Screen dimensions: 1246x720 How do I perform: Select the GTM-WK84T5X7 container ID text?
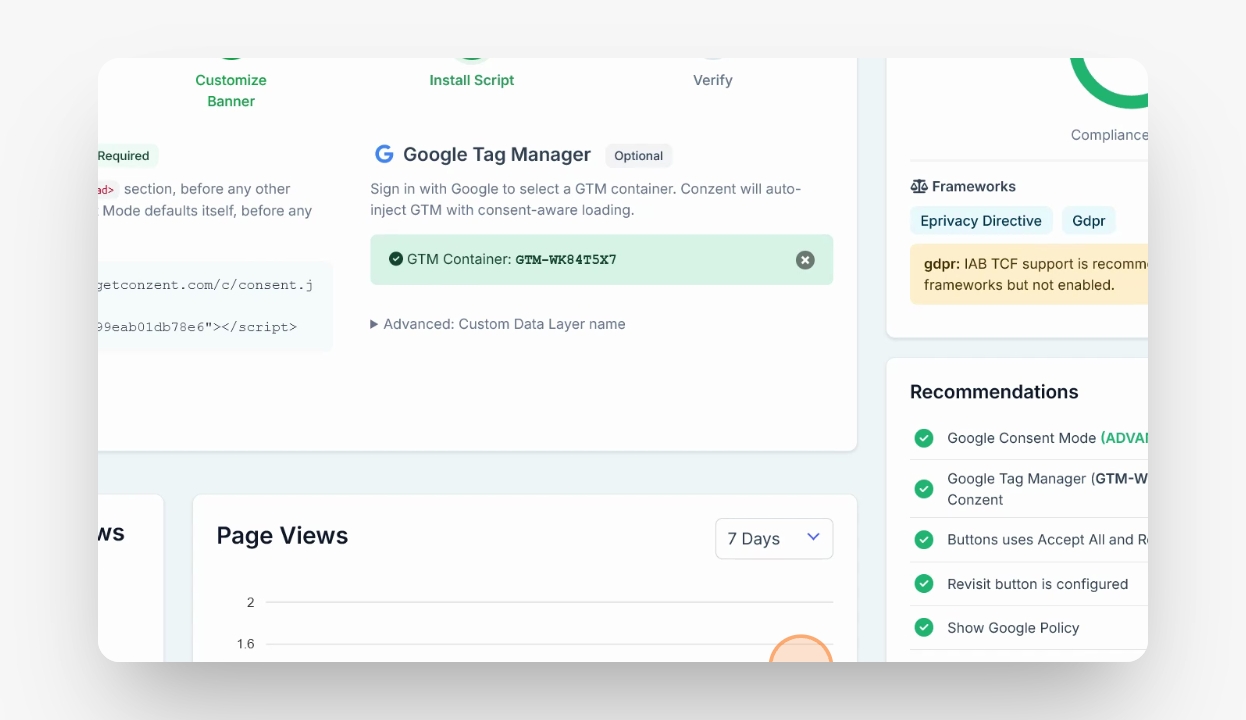pyautogui.click(x=566, y=260)
